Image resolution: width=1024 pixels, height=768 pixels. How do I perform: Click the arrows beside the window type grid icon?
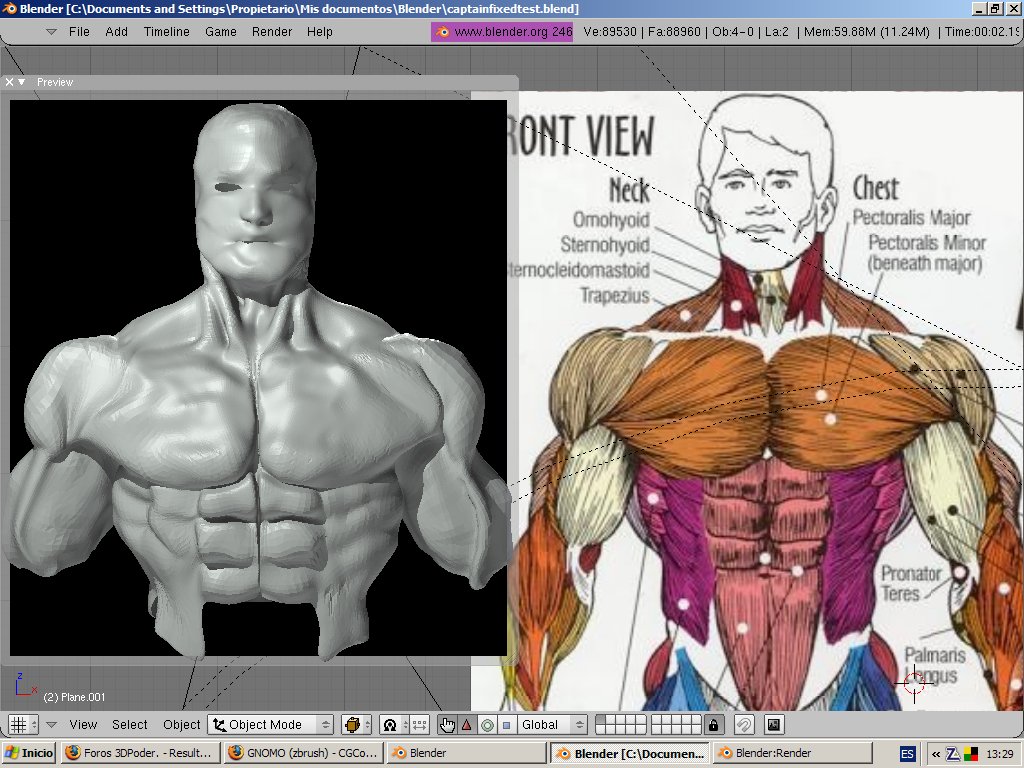pos(34,725)
